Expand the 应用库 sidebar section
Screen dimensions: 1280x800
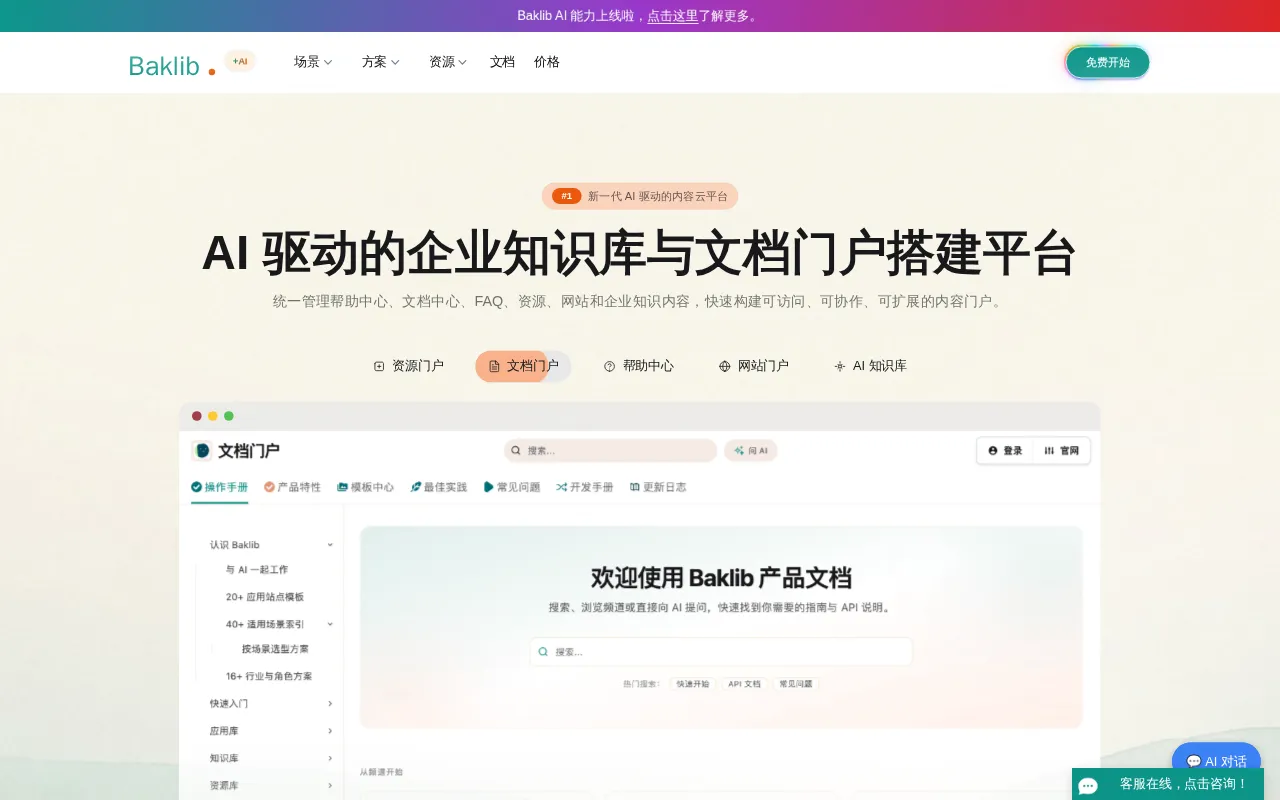click(330, 731)
